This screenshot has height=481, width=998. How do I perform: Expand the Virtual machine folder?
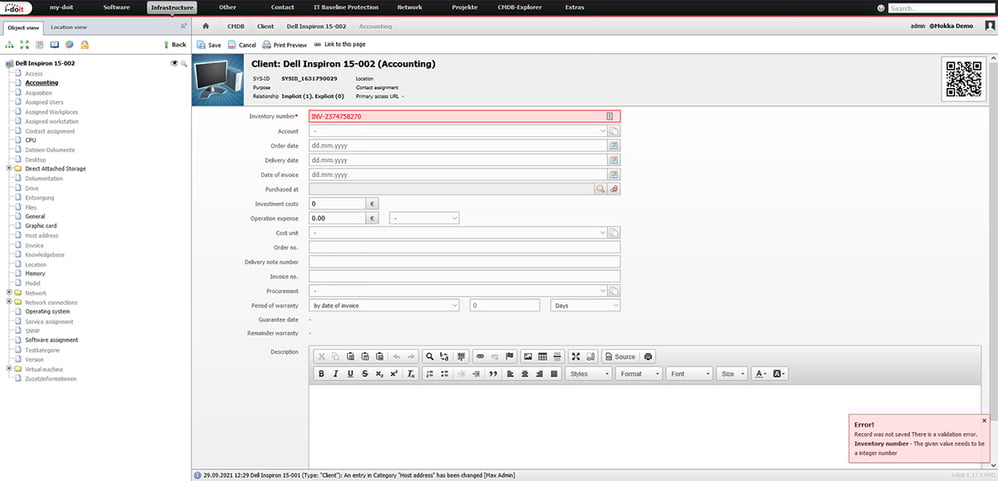[9, 369]
